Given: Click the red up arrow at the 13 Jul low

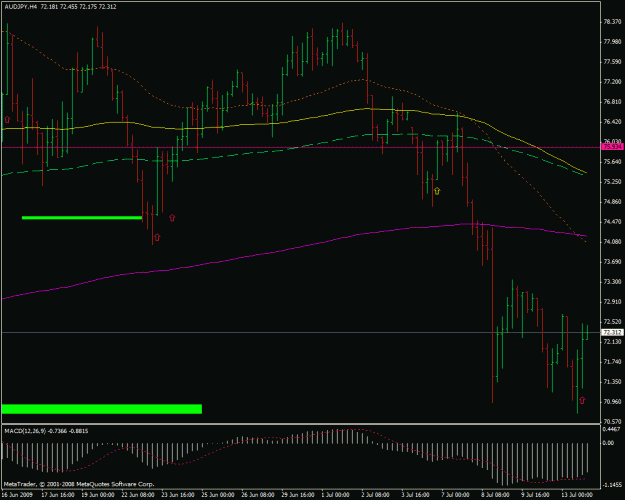Looking at the screenshot, I should [582, 400].
